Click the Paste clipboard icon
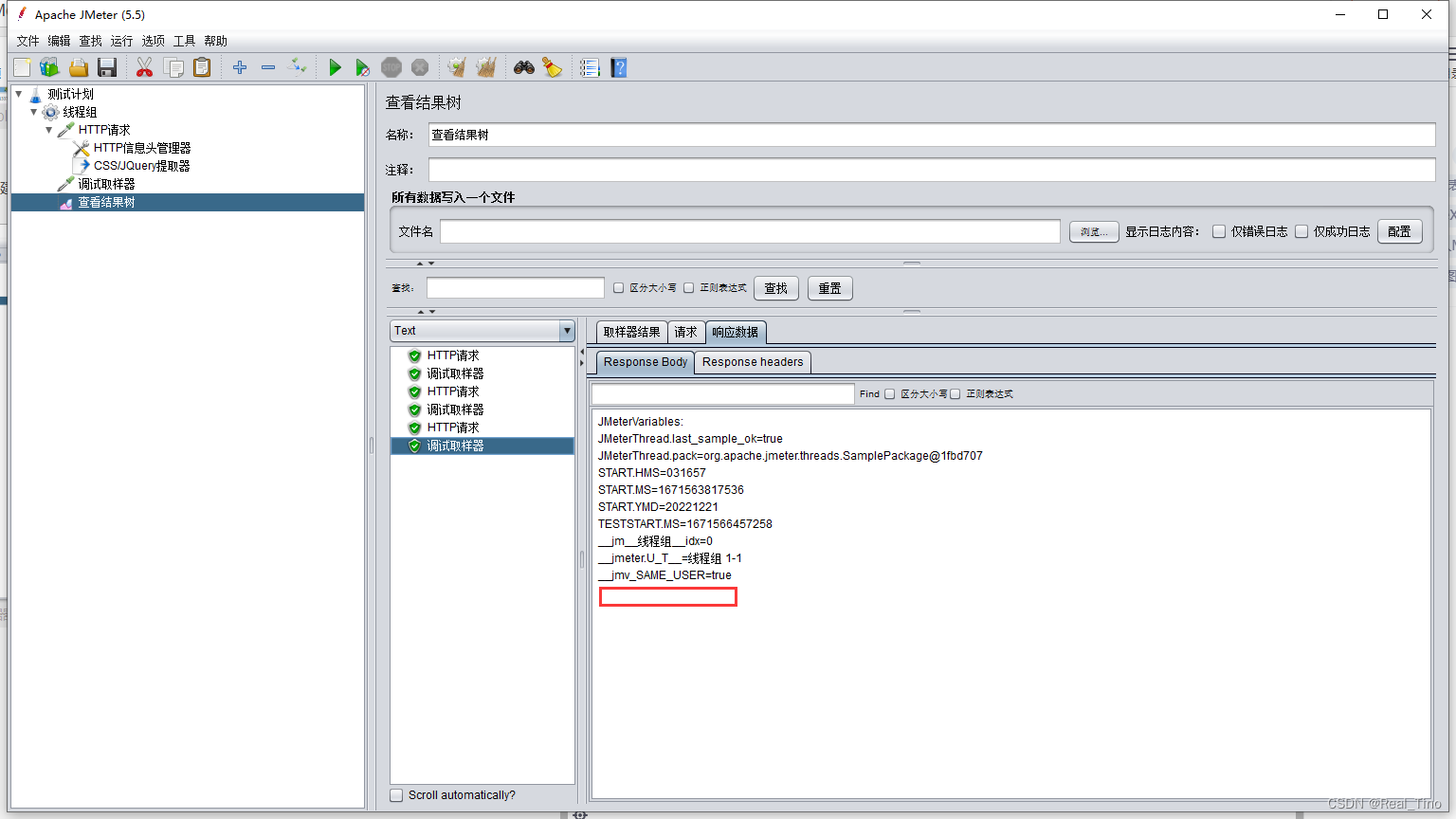1456x819 pixels. [202, 67]
